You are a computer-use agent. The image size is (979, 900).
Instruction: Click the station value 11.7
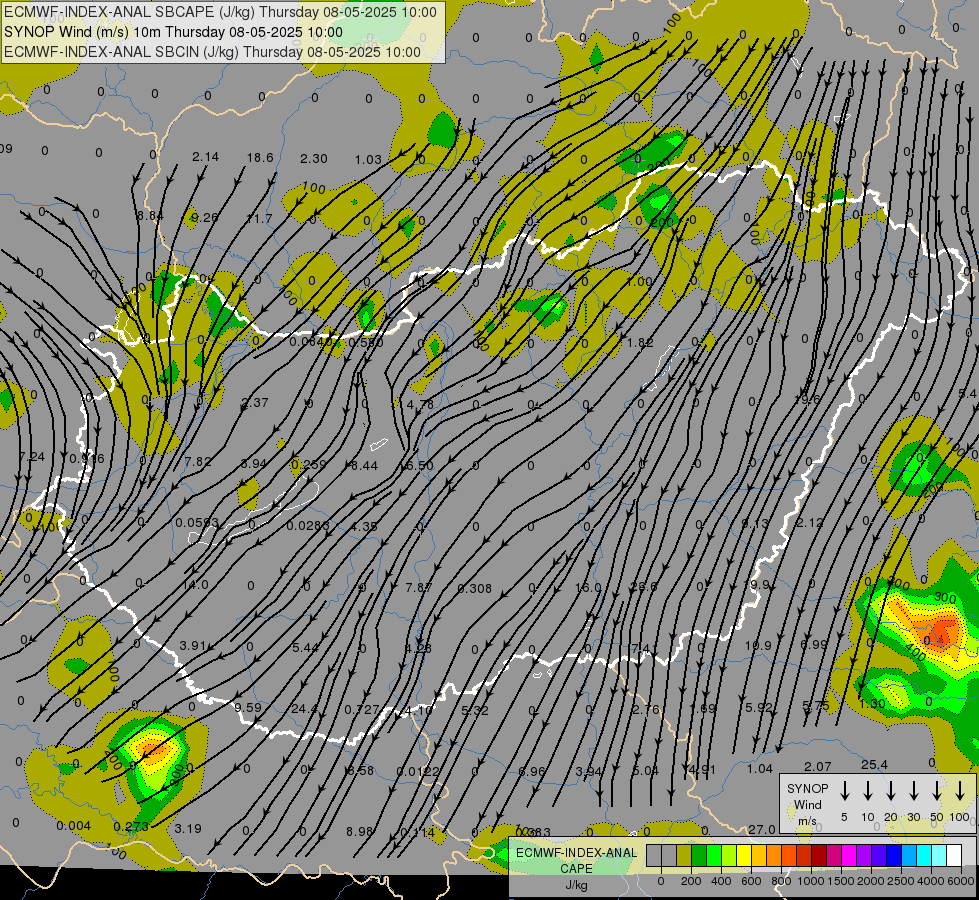pyautogui.click(x=259, y=219)
